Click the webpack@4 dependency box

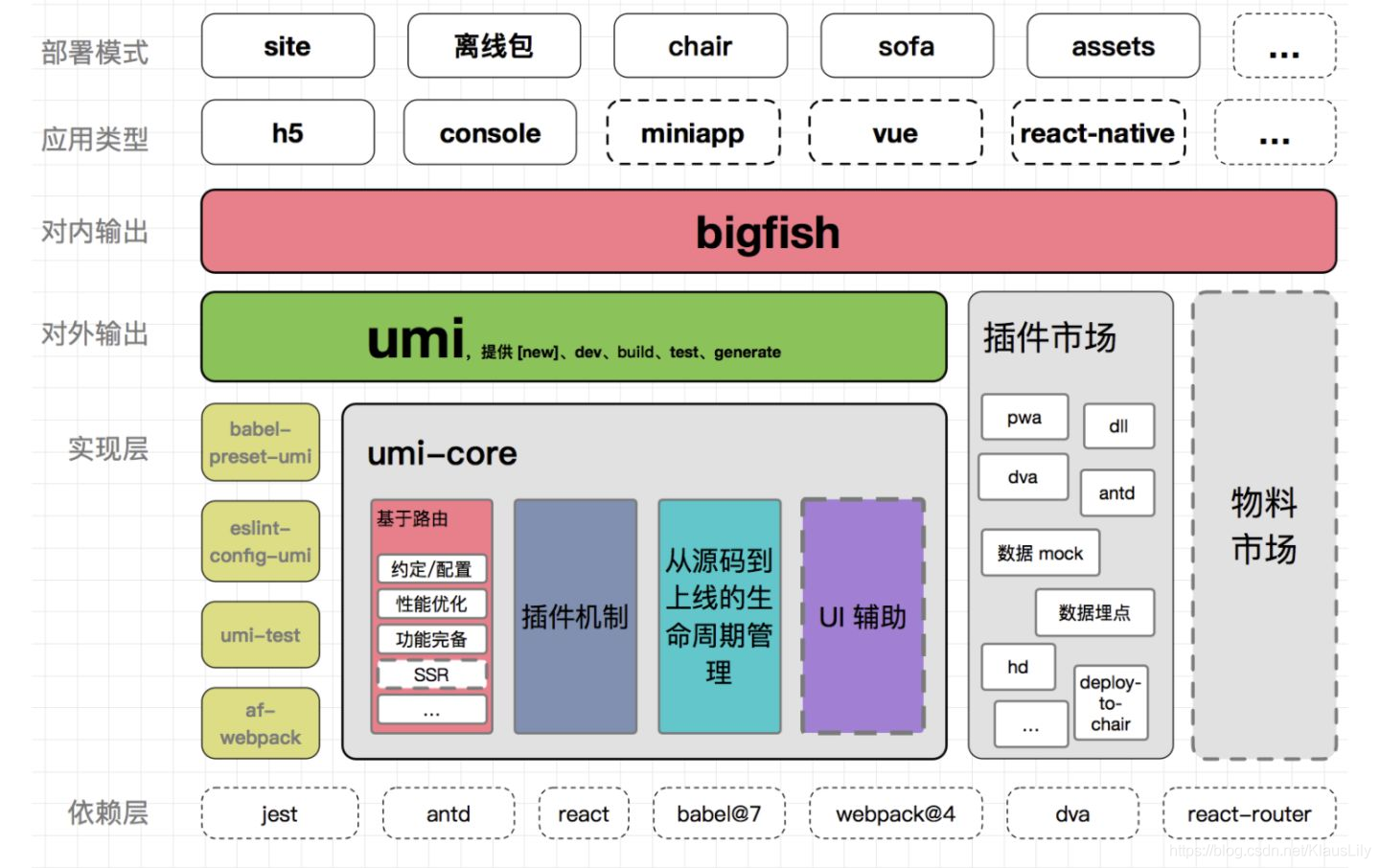(x=896, y=813)
